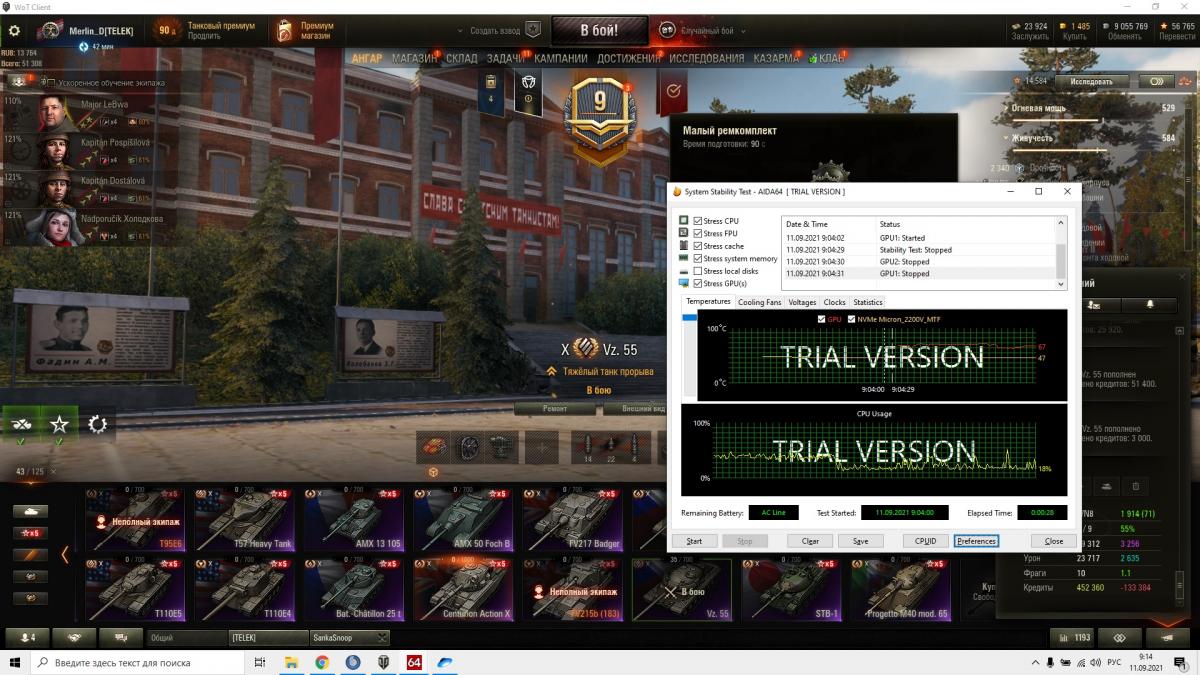Select the shell slot showing 22
This screenshot has width=1200, height=675.
611,447
